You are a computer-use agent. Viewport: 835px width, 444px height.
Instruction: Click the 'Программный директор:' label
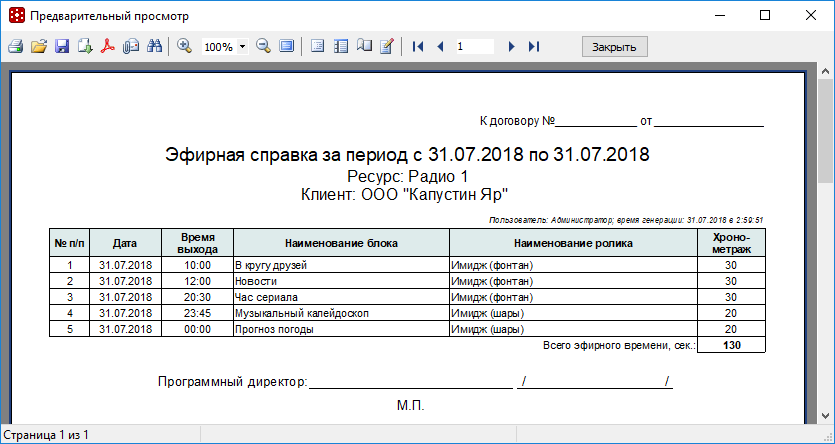[x=233, y=382]
